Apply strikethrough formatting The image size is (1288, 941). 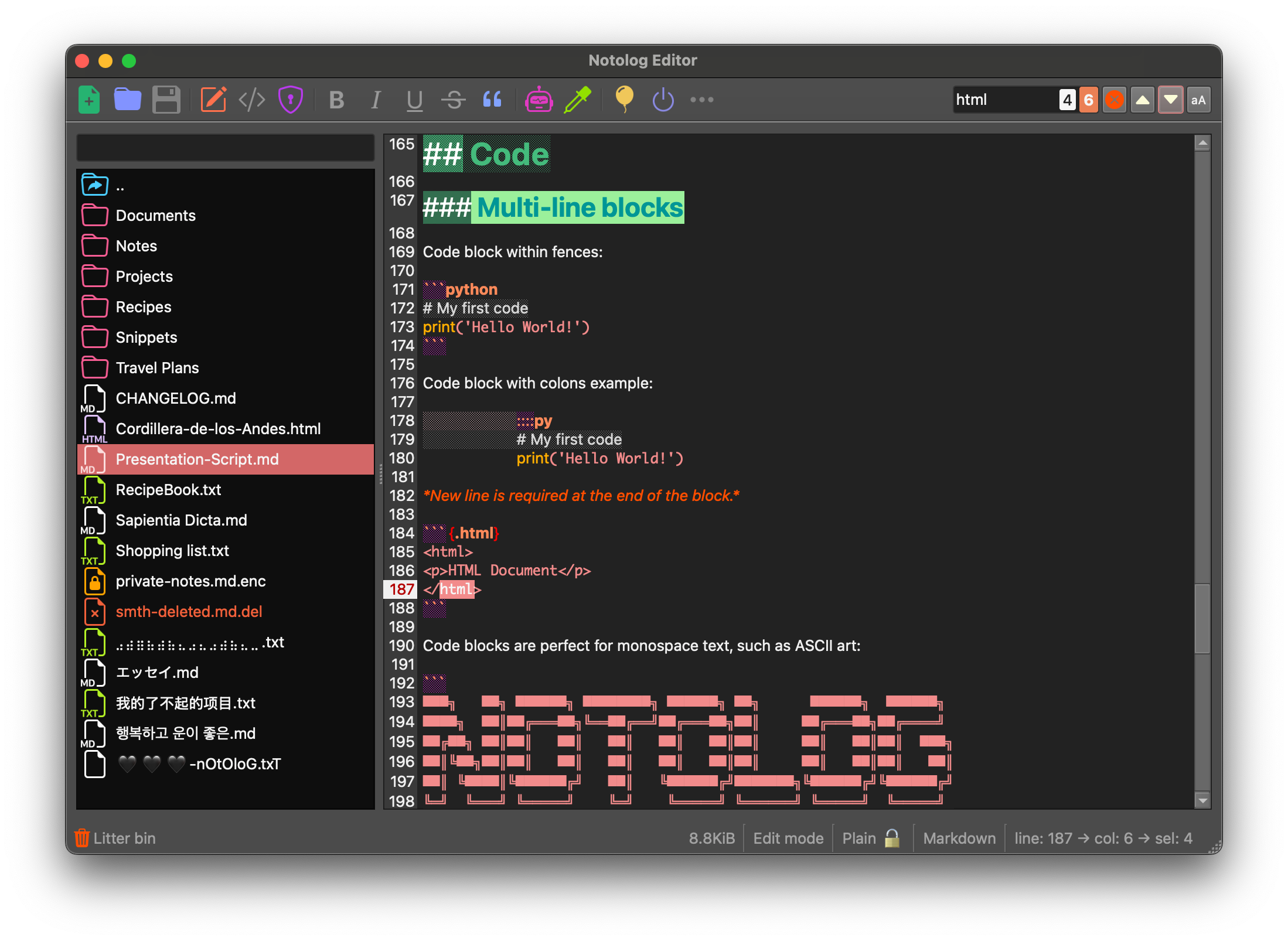[x=453, y=100]
